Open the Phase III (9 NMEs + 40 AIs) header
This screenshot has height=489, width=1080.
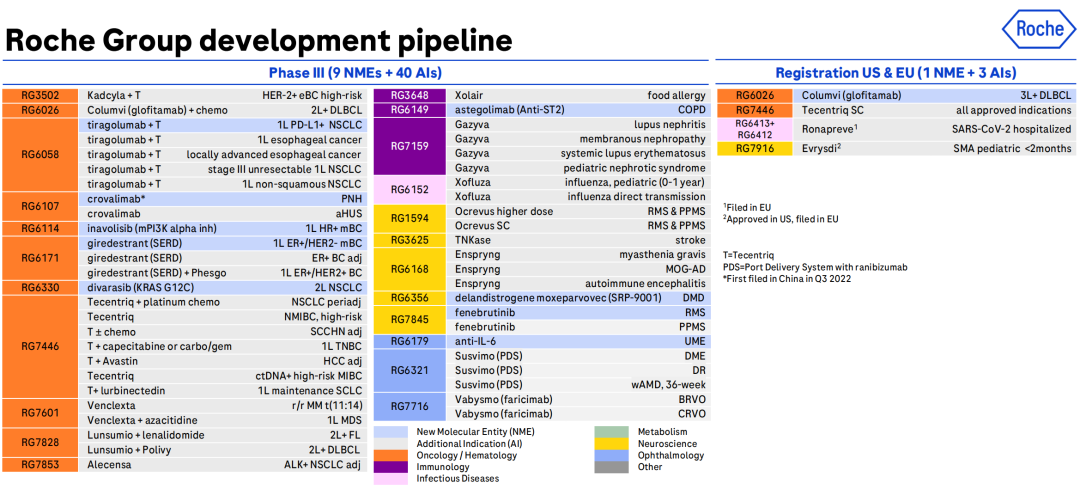[x=355, y=73]
